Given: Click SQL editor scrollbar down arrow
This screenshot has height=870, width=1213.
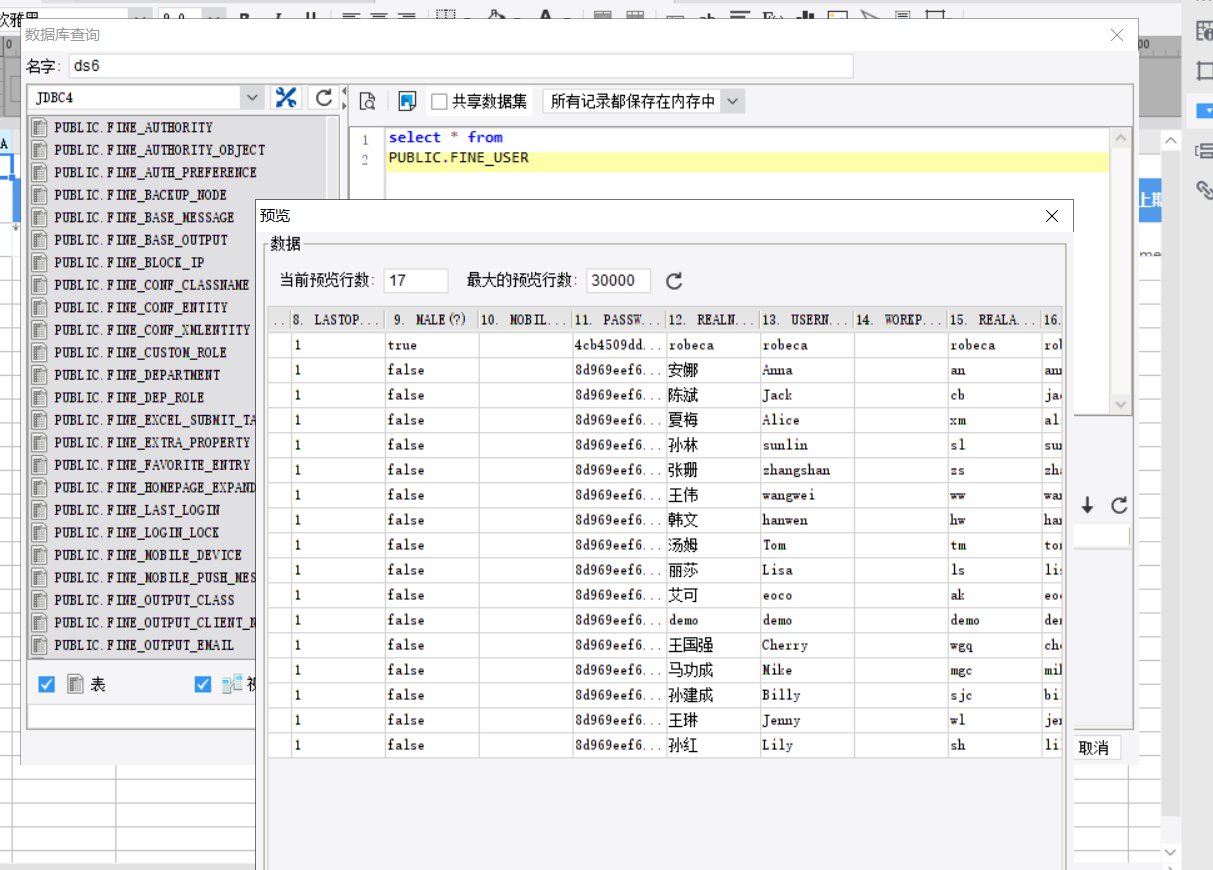Looking at the screenshot, I should tap(1121, 404).
